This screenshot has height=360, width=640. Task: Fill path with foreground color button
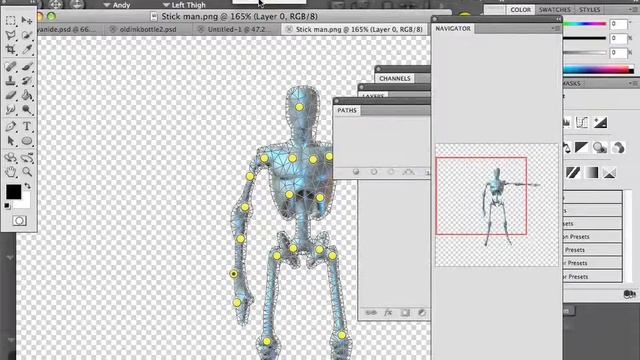coord(356,172)
